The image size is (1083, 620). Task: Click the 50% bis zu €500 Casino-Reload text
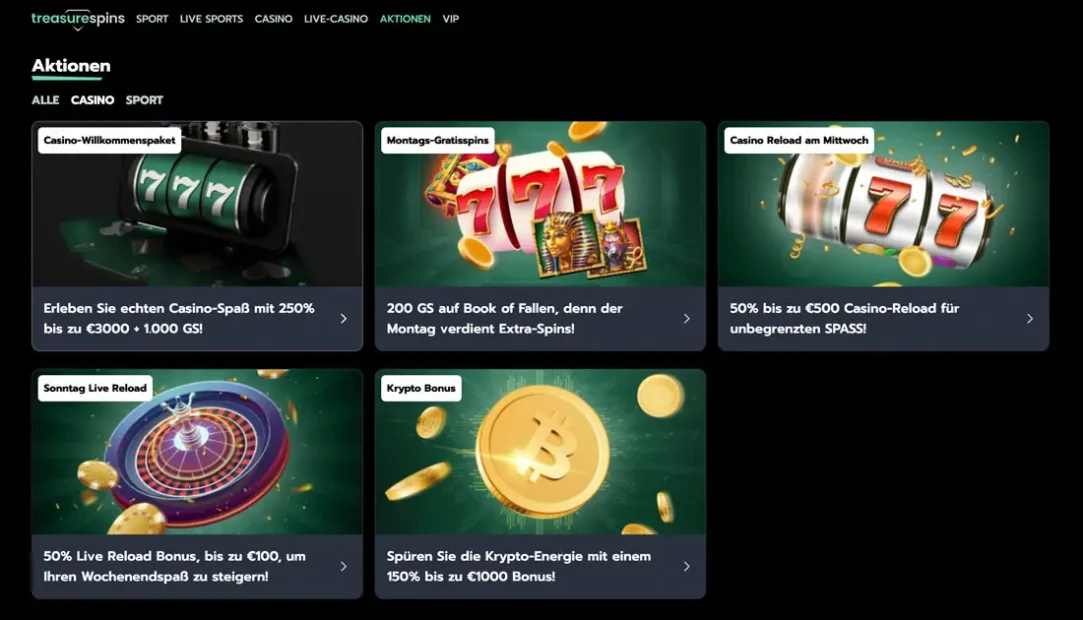coord(844,318)
